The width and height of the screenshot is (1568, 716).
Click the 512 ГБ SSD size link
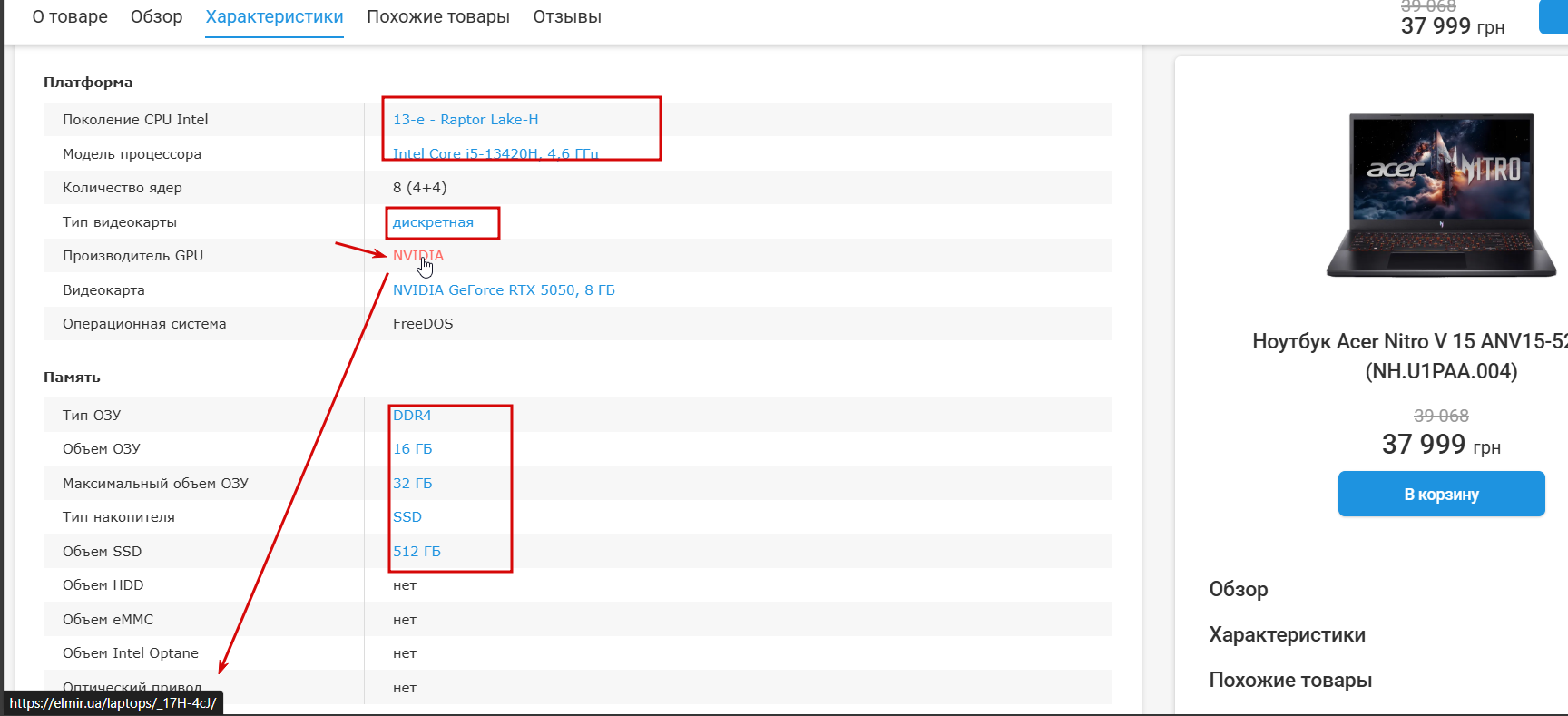click(416, 552)
